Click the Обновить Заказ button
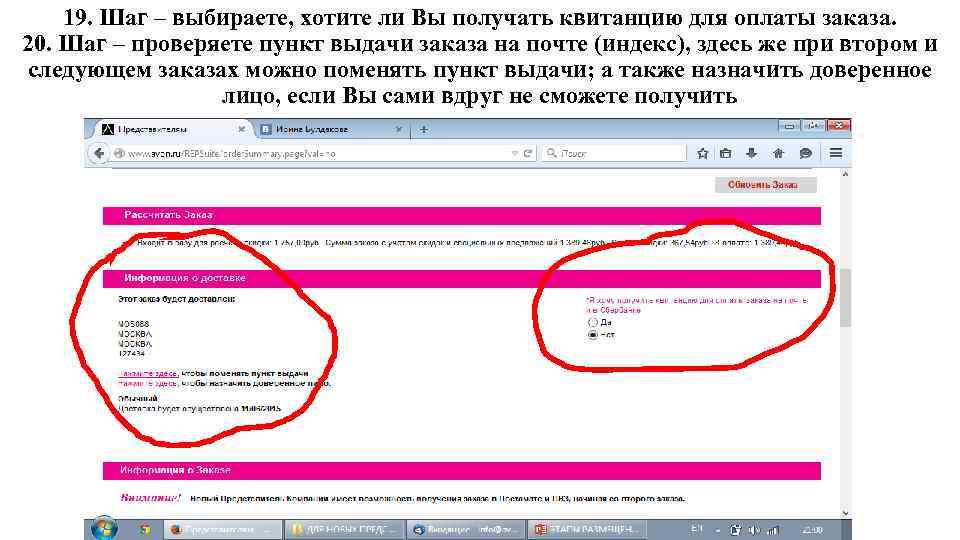This screenshot has width=960, height=540. pos(765,184)
